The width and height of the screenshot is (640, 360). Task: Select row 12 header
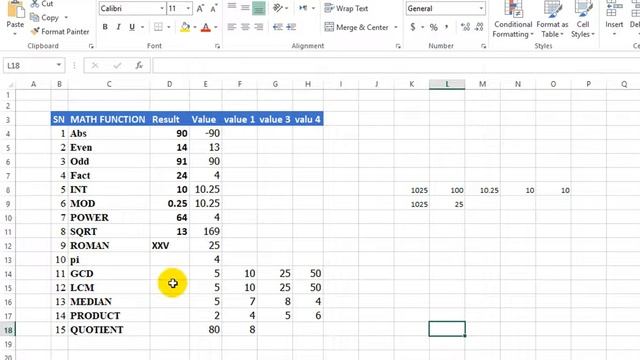8,246
